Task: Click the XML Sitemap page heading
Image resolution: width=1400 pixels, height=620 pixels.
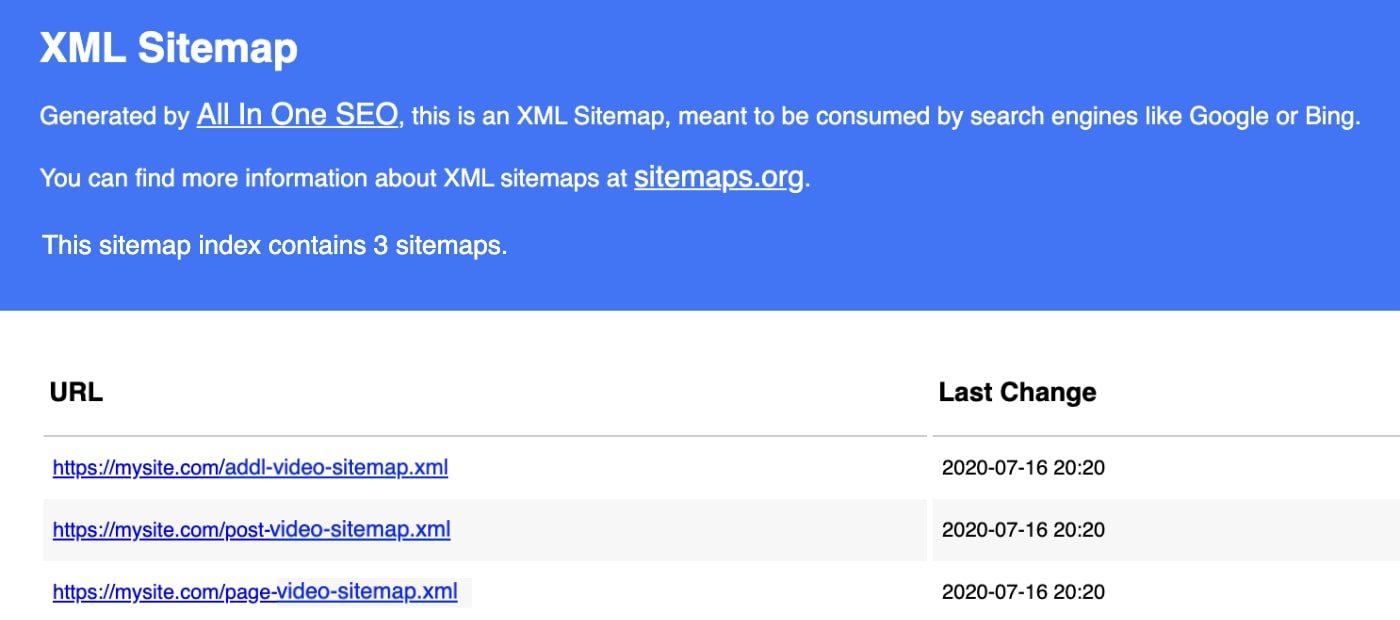Action: click(168, 48)
